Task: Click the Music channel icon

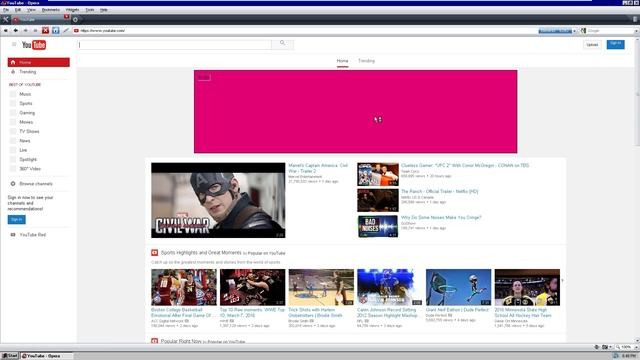Action: tap(13, 94)
